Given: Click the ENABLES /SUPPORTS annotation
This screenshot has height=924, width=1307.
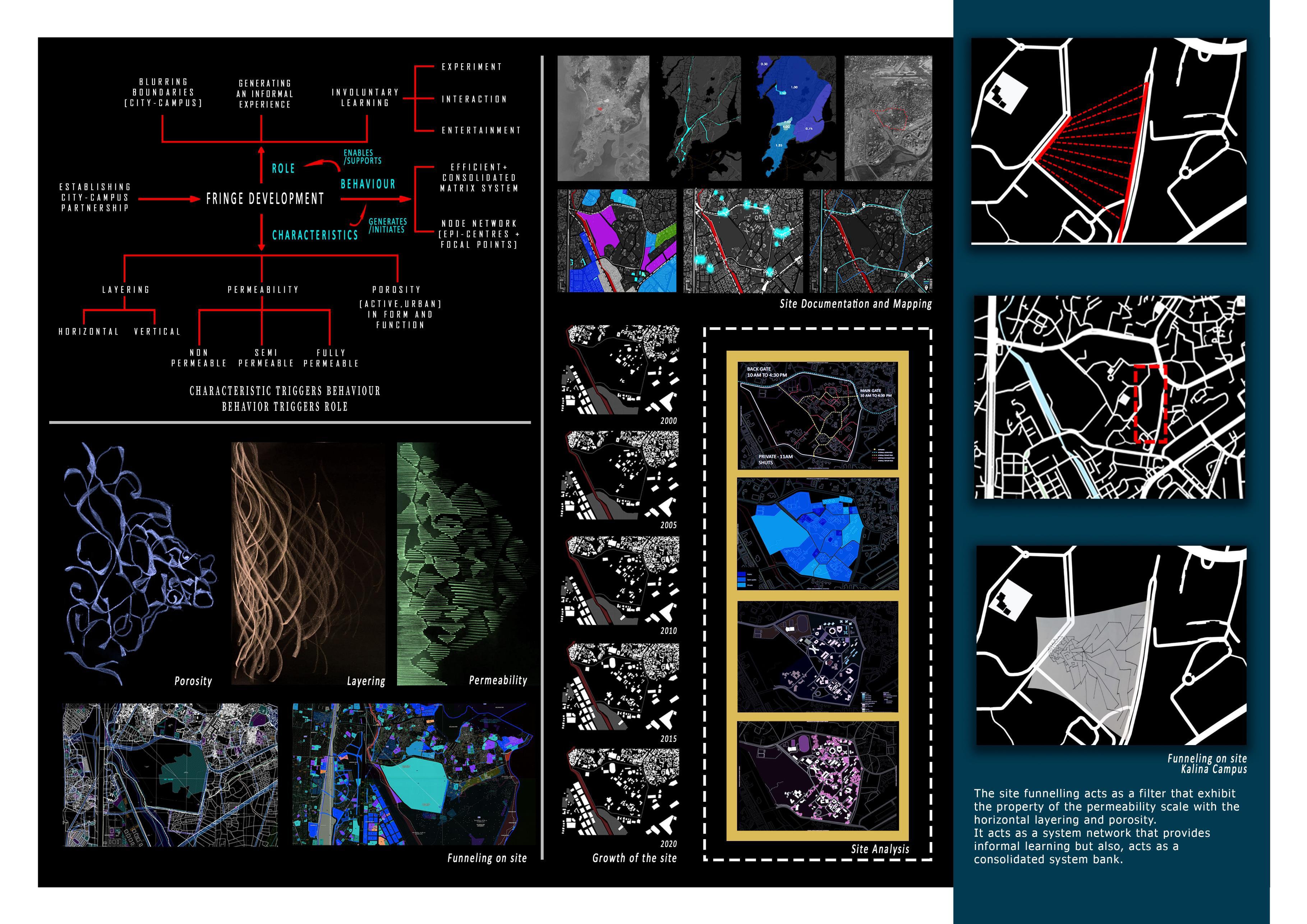Looking at the screenshot, I should [x=363, y=157].
